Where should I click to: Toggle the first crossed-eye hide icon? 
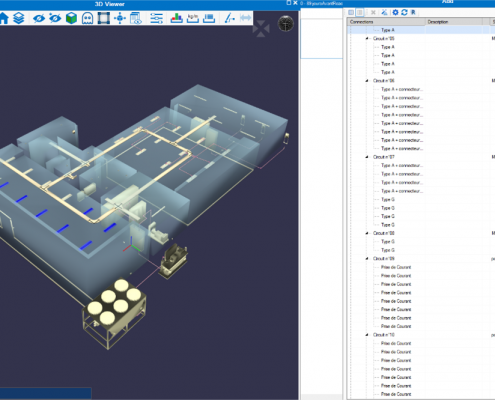coord(39,18)
